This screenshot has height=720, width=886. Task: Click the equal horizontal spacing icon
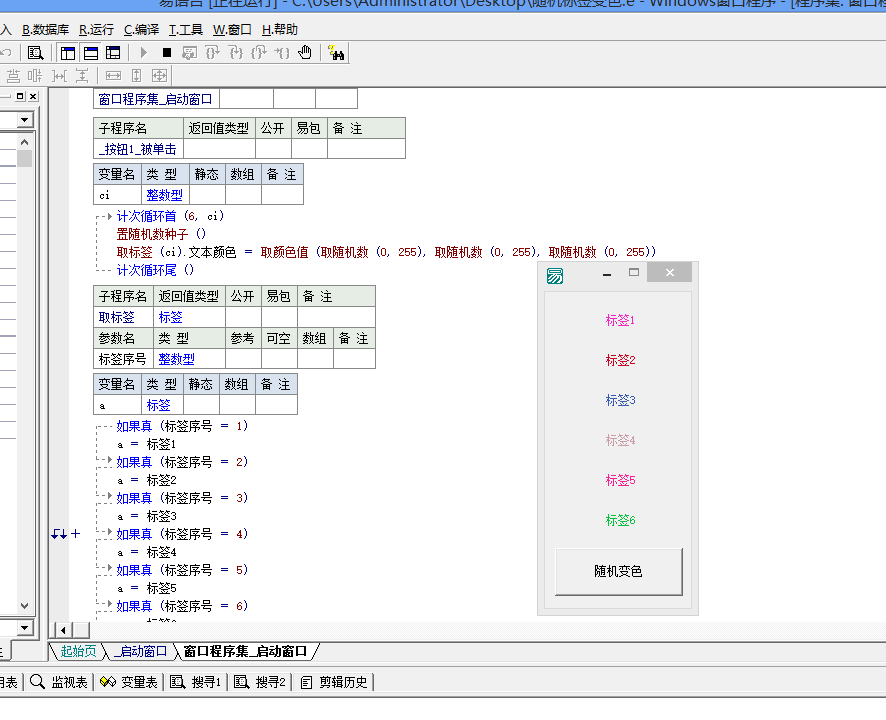[59, 76]
